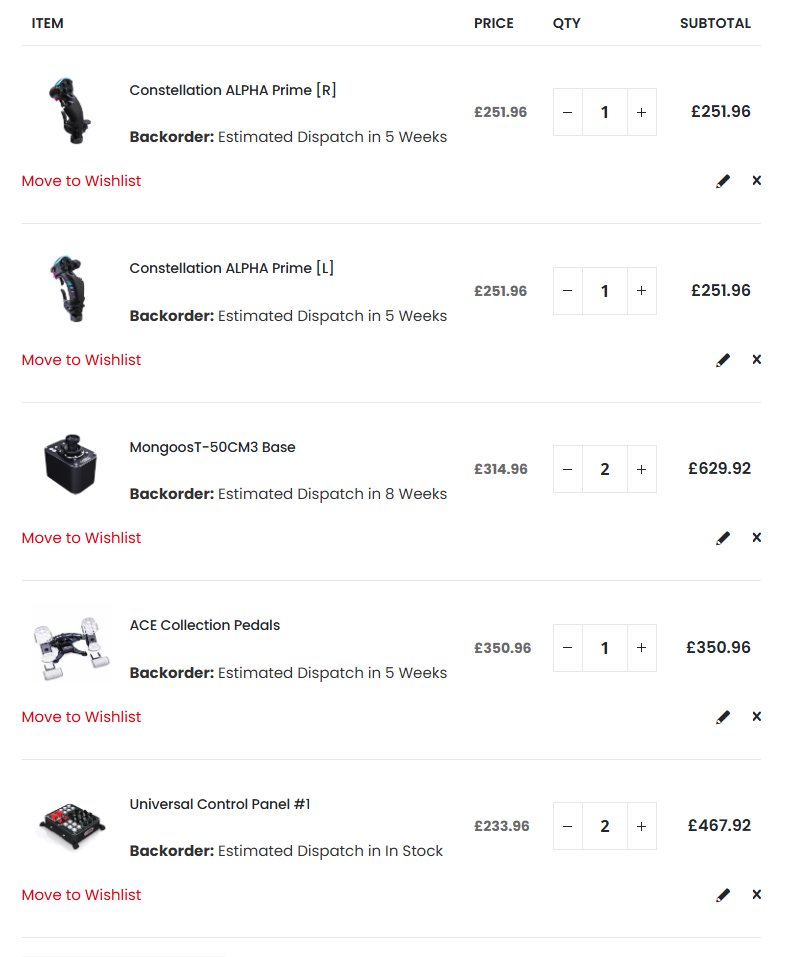Increase quantity of Constellation ALPHA Prime [R]
The image size is (790, 957).
[641, 112]
